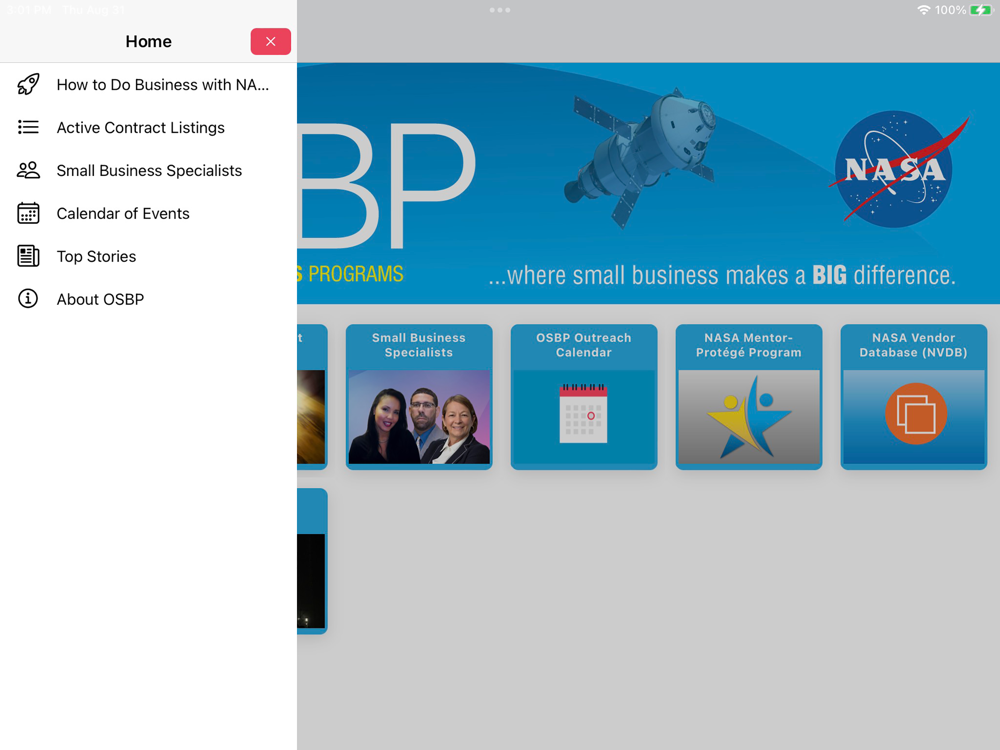
Task: Click the red calendar icon on the Outreach card
Action: point(584,413)
